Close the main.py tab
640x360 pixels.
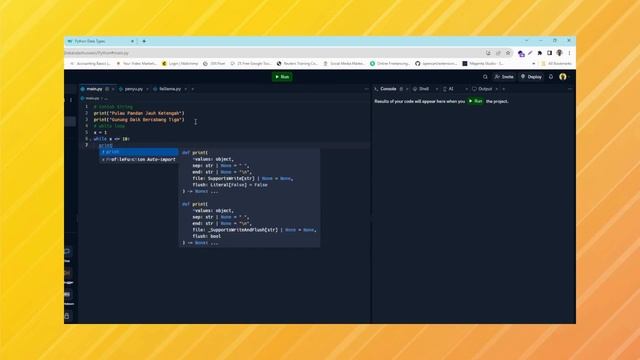(x=113, y=89)
